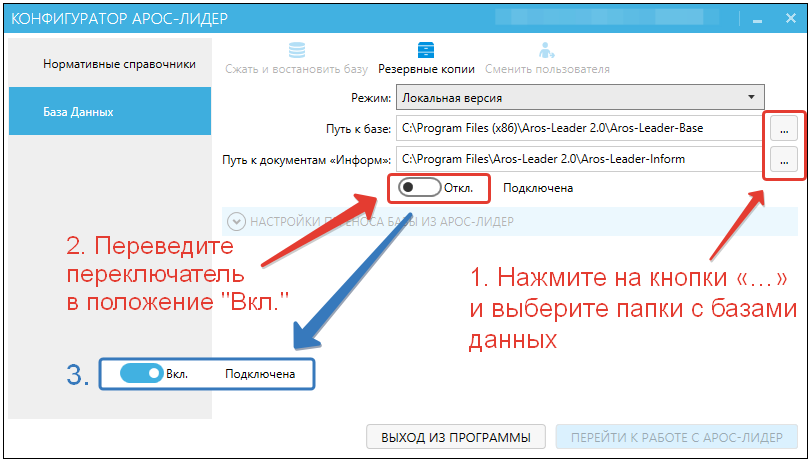Click the Путь к базе input field
This screenshot has width=811, height=462.
point(579,128)
